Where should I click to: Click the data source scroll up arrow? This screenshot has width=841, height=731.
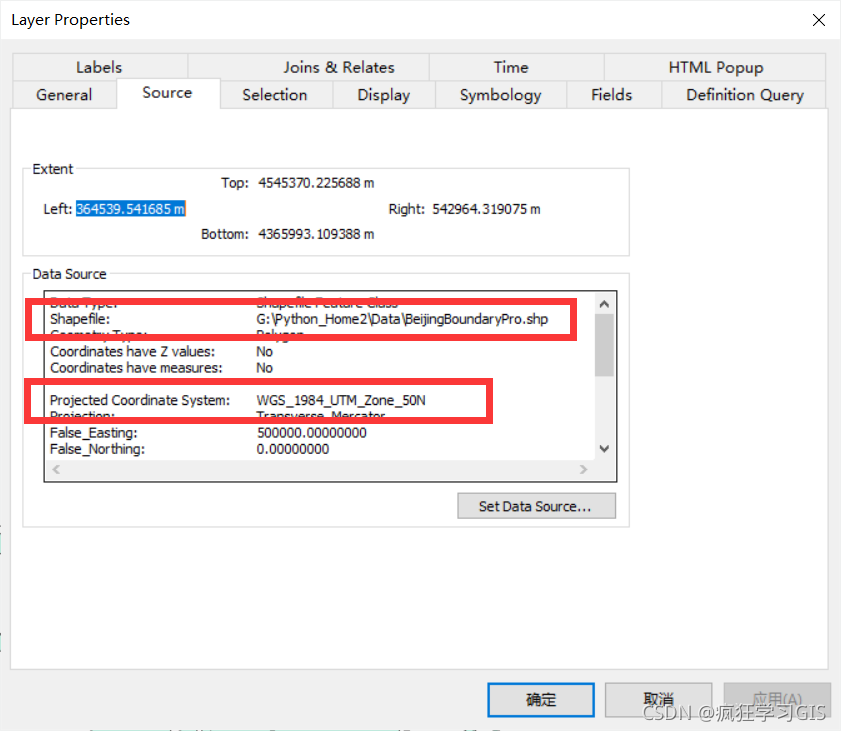click(x=604, y=304)
